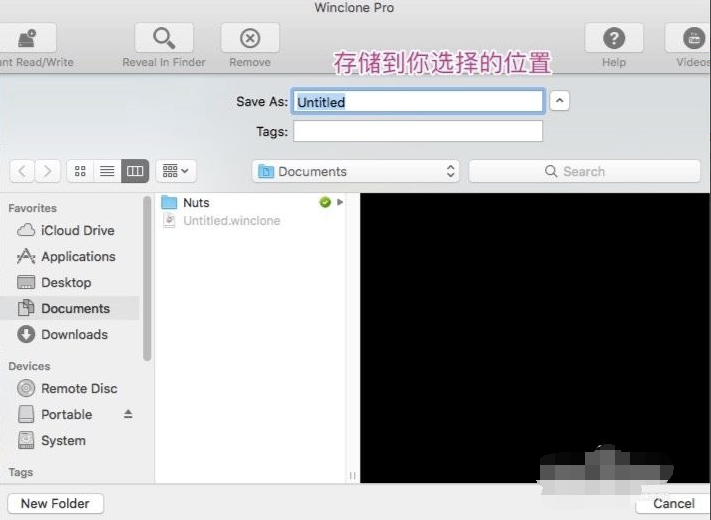Eject the Portable drive

(x=128, y=414)
